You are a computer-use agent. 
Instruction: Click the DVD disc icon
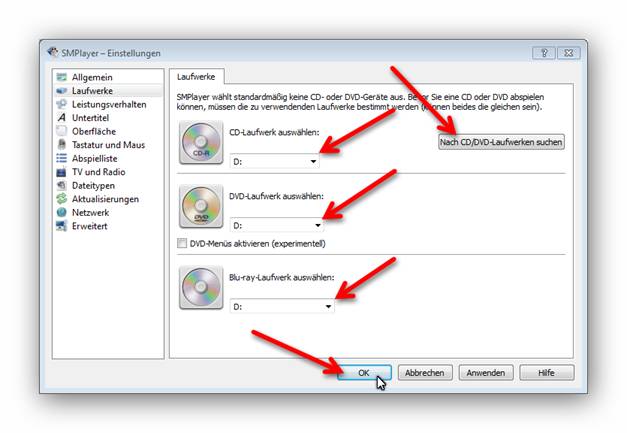click(x=201, y=206)
